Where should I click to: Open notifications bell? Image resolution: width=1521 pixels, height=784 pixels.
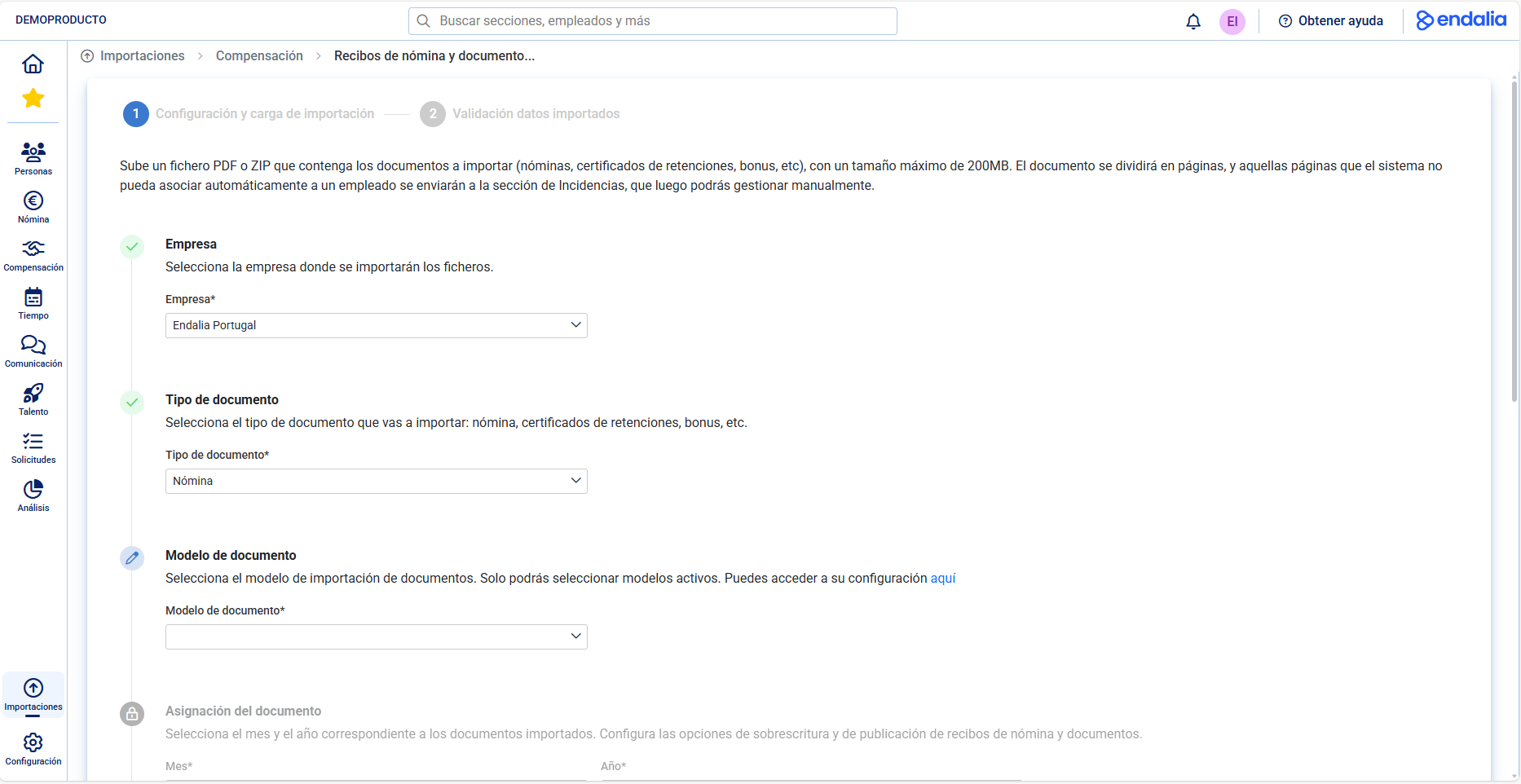click(x=1193, y=21)
